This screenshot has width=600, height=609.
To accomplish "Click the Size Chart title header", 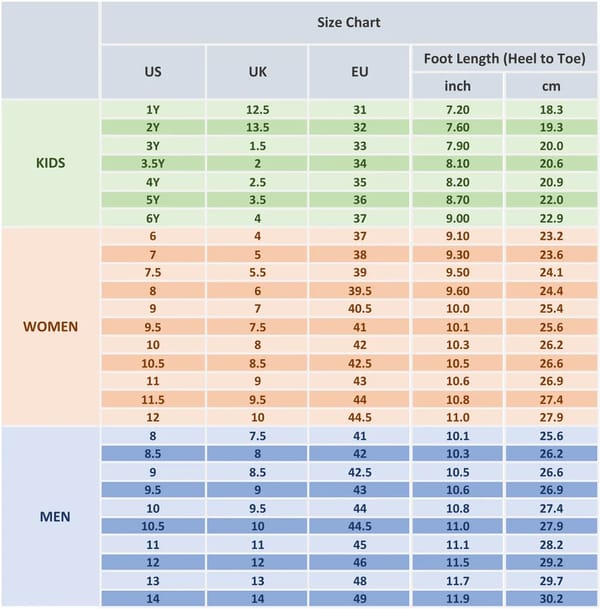I will (349, 22).
